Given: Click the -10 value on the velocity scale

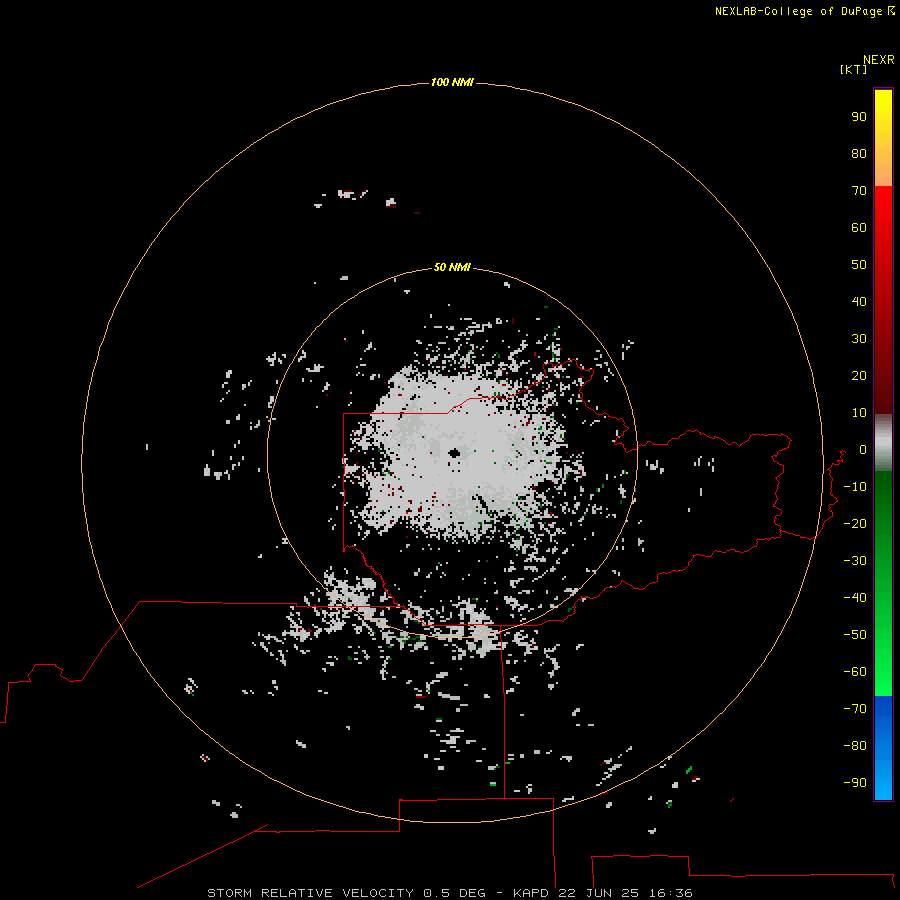Looking at the screenshot, I should 855,487.
